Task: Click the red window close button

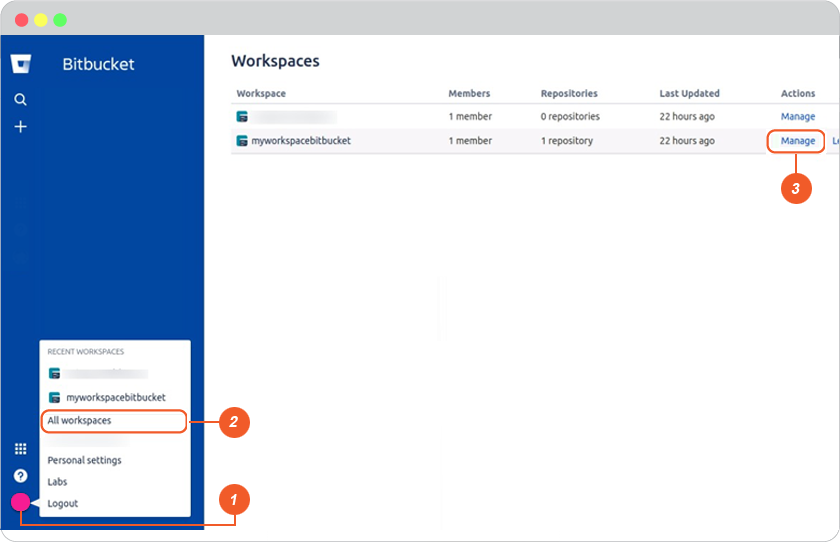Action: 21,20
